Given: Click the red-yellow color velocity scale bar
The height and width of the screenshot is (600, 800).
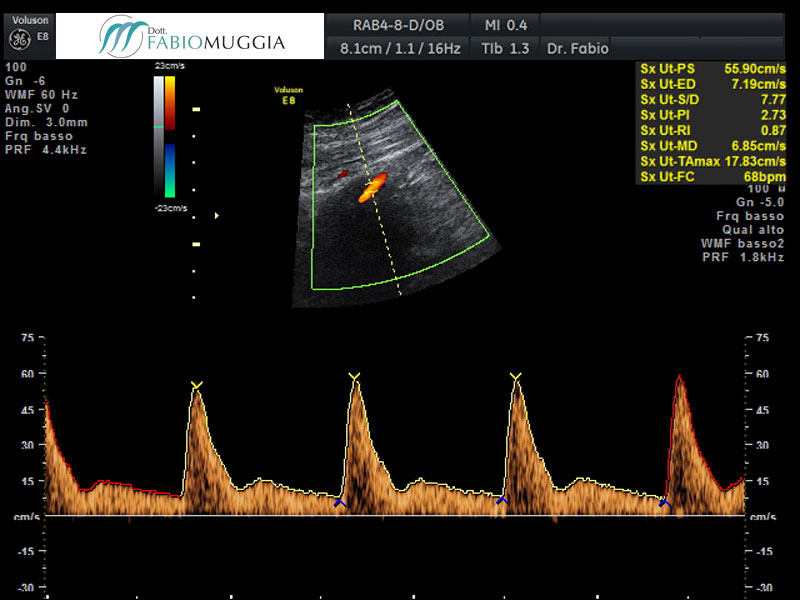Looking at the screenshot, I should click(171, 103).
